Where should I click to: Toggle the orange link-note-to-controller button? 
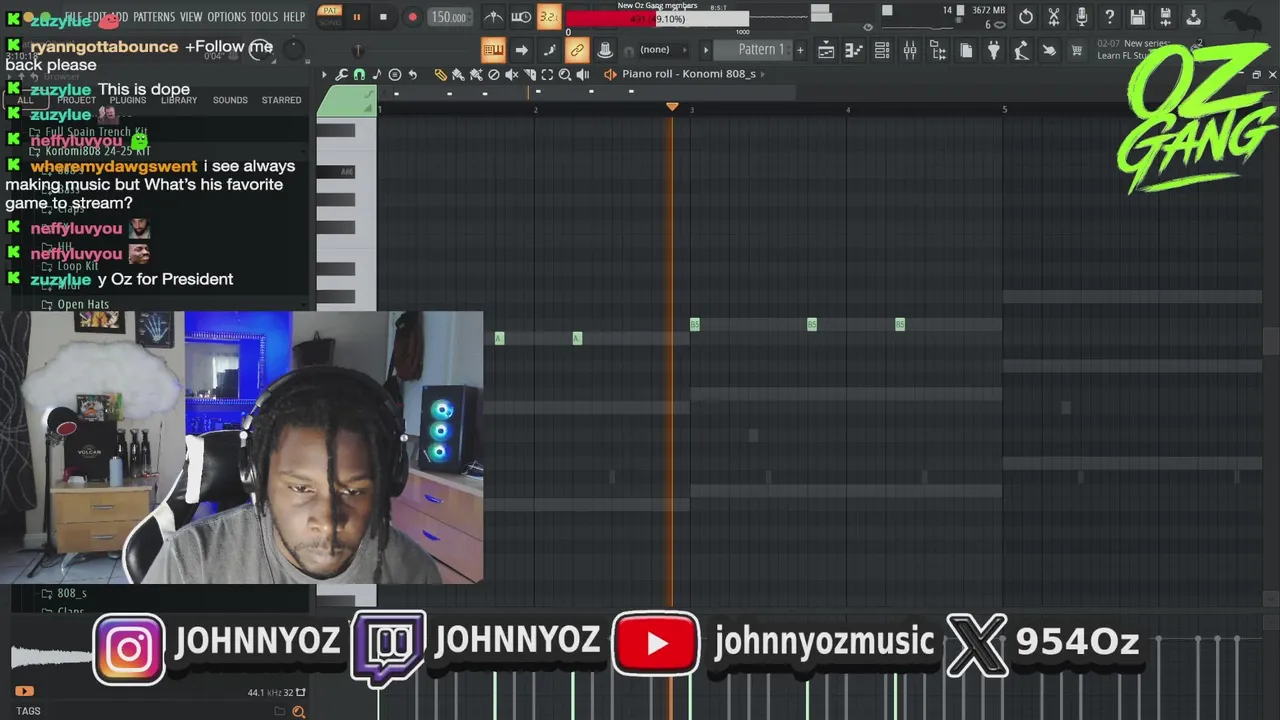point(577,50)
